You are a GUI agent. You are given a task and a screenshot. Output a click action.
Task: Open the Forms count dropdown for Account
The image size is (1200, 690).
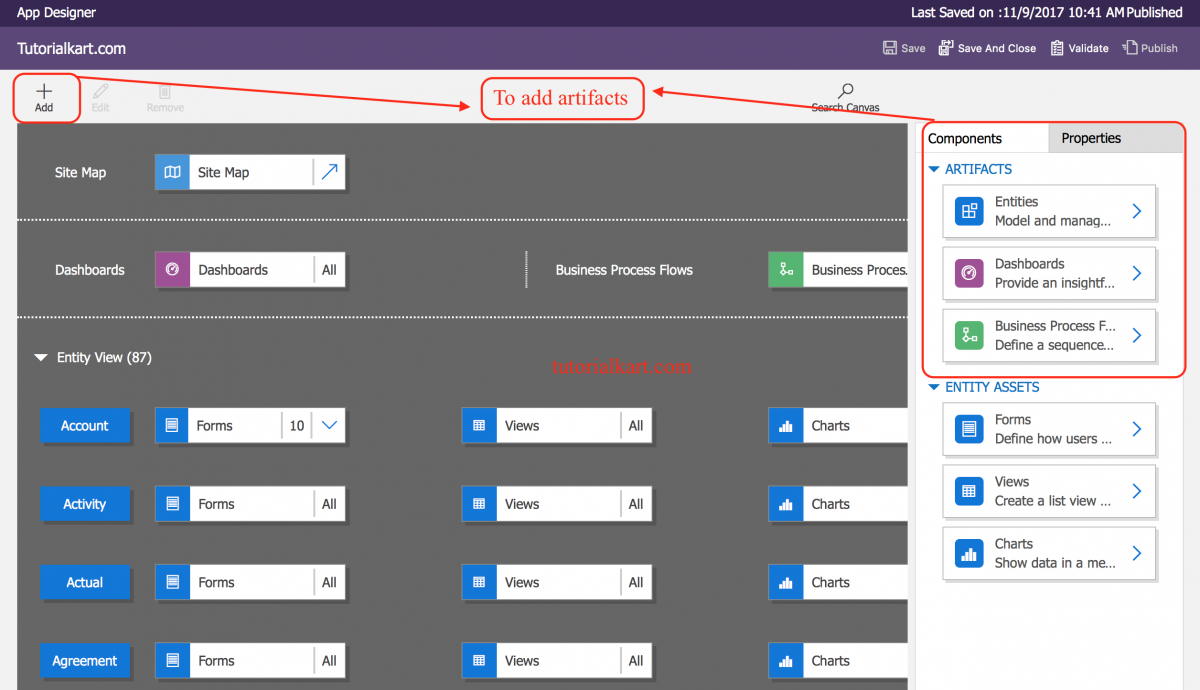tap(330, 425)
